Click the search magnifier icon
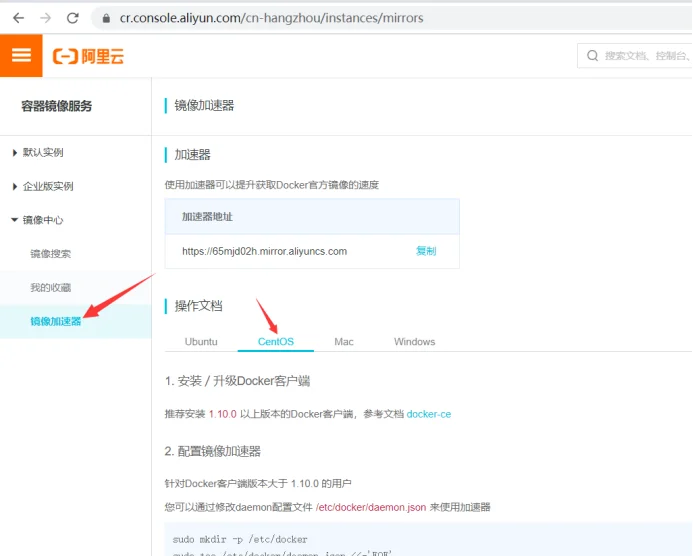This screenshot has height=556, width=693. [592, 56]
